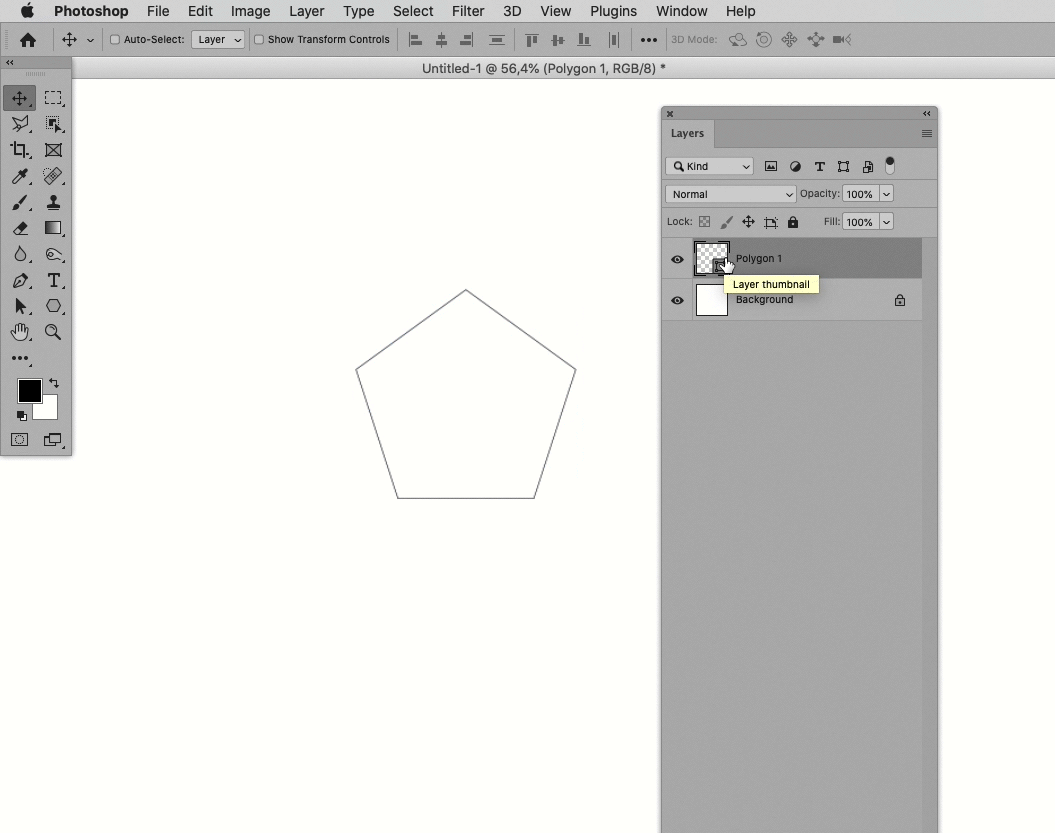Choose the Path Selection tool
Screen dimensions: 1055x833
point(20,307)
